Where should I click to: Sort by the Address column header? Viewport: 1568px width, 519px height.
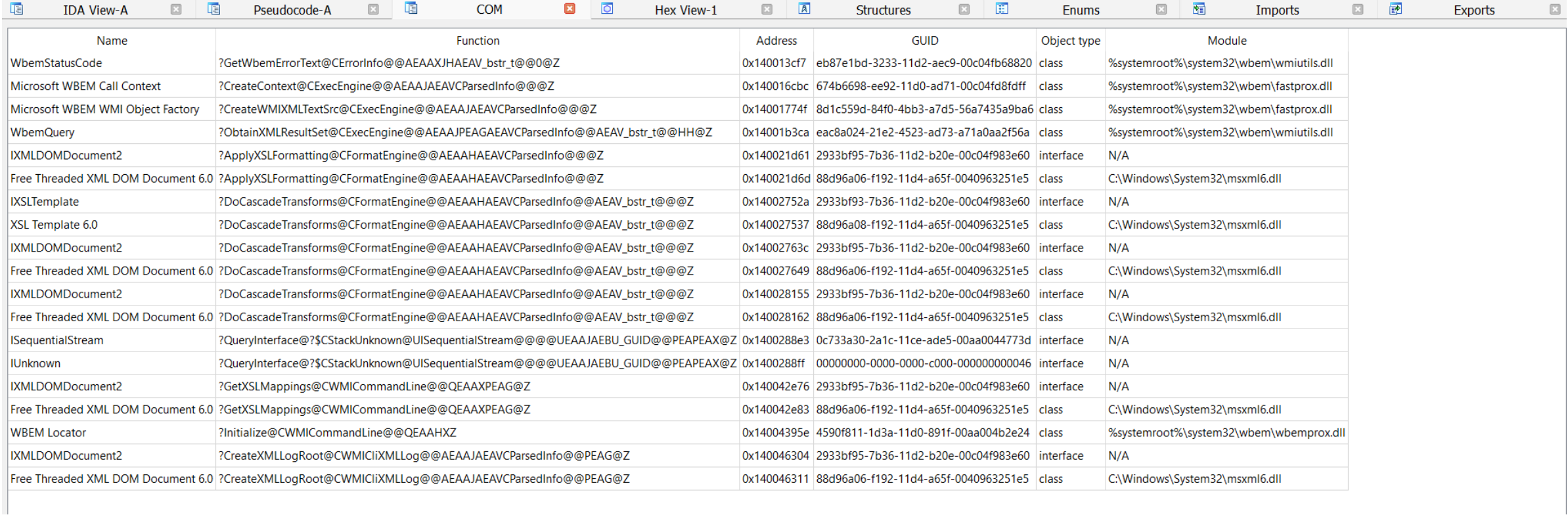[776, 41]
